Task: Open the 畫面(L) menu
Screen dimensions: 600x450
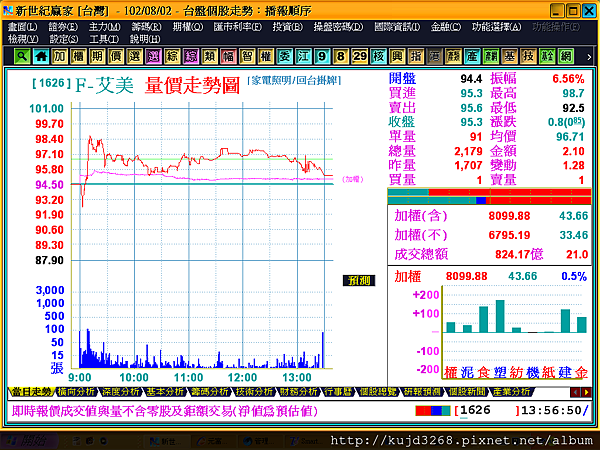Action: 23,27
